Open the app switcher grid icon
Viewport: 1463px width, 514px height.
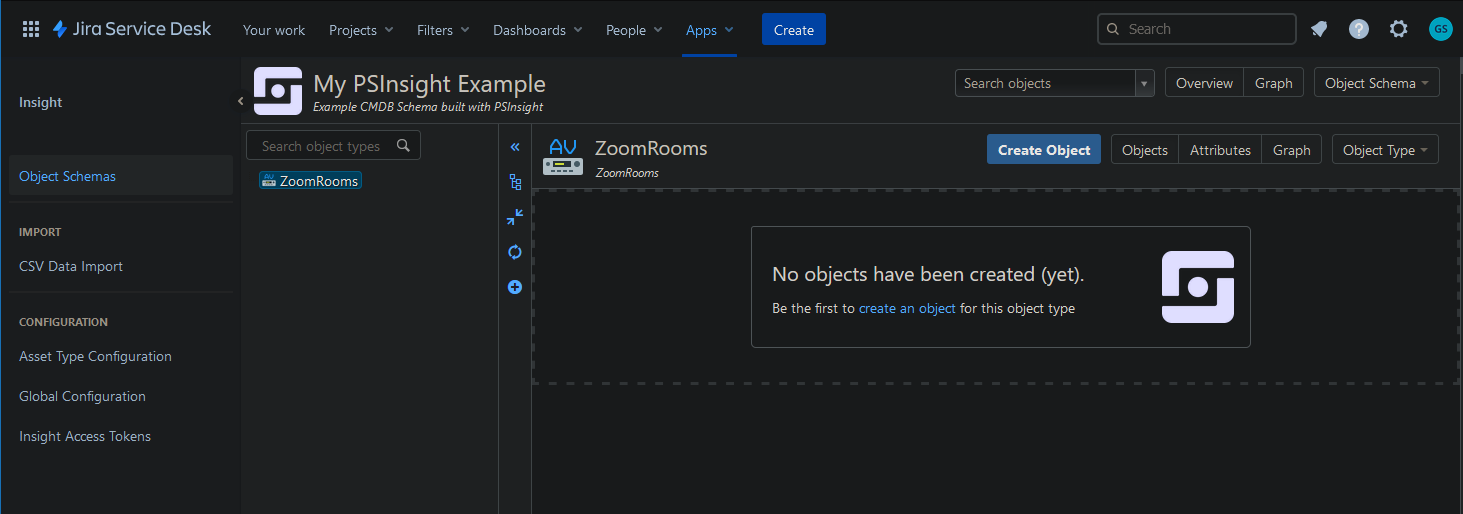coord(31,30)
